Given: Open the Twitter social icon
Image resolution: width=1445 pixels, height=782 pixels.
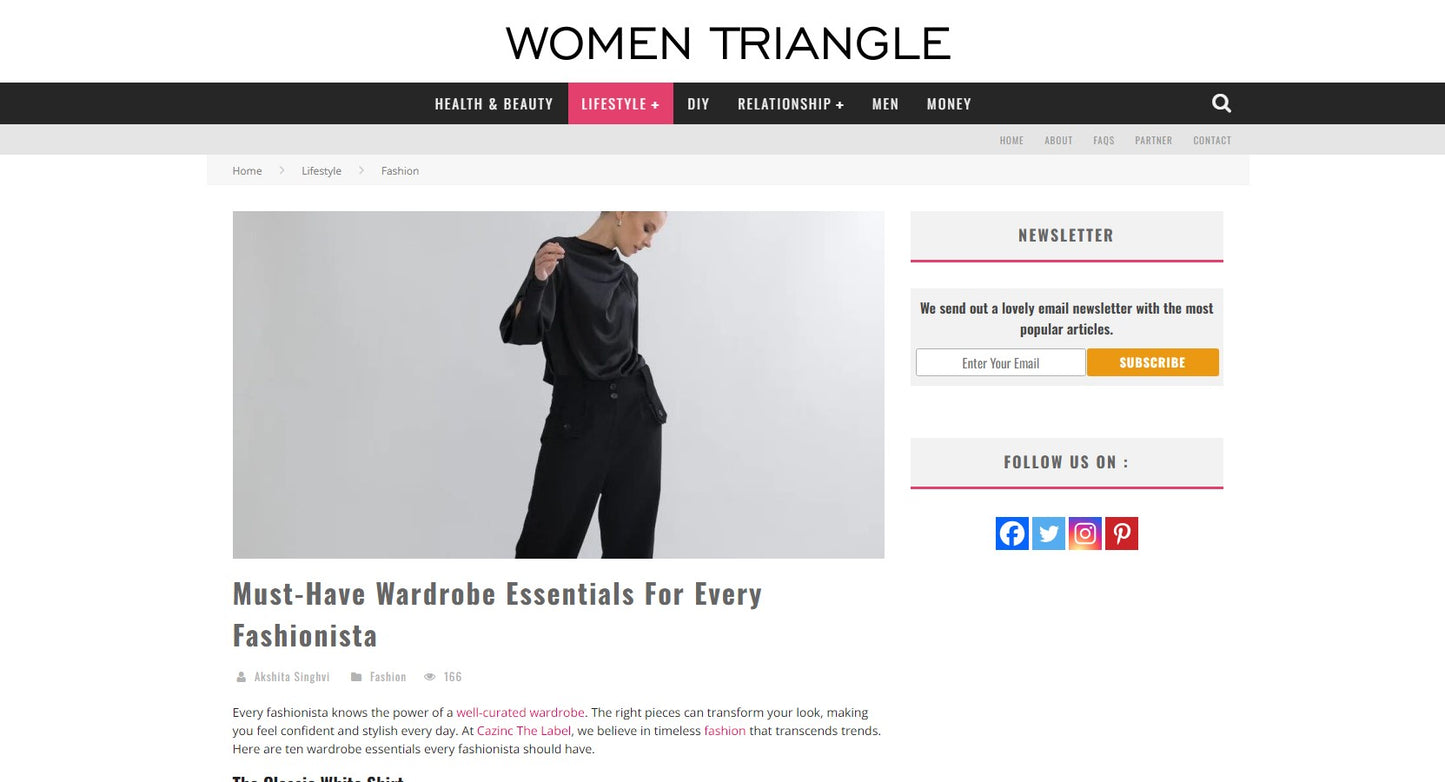Looking at the screenshot, I should point(1048,533).
